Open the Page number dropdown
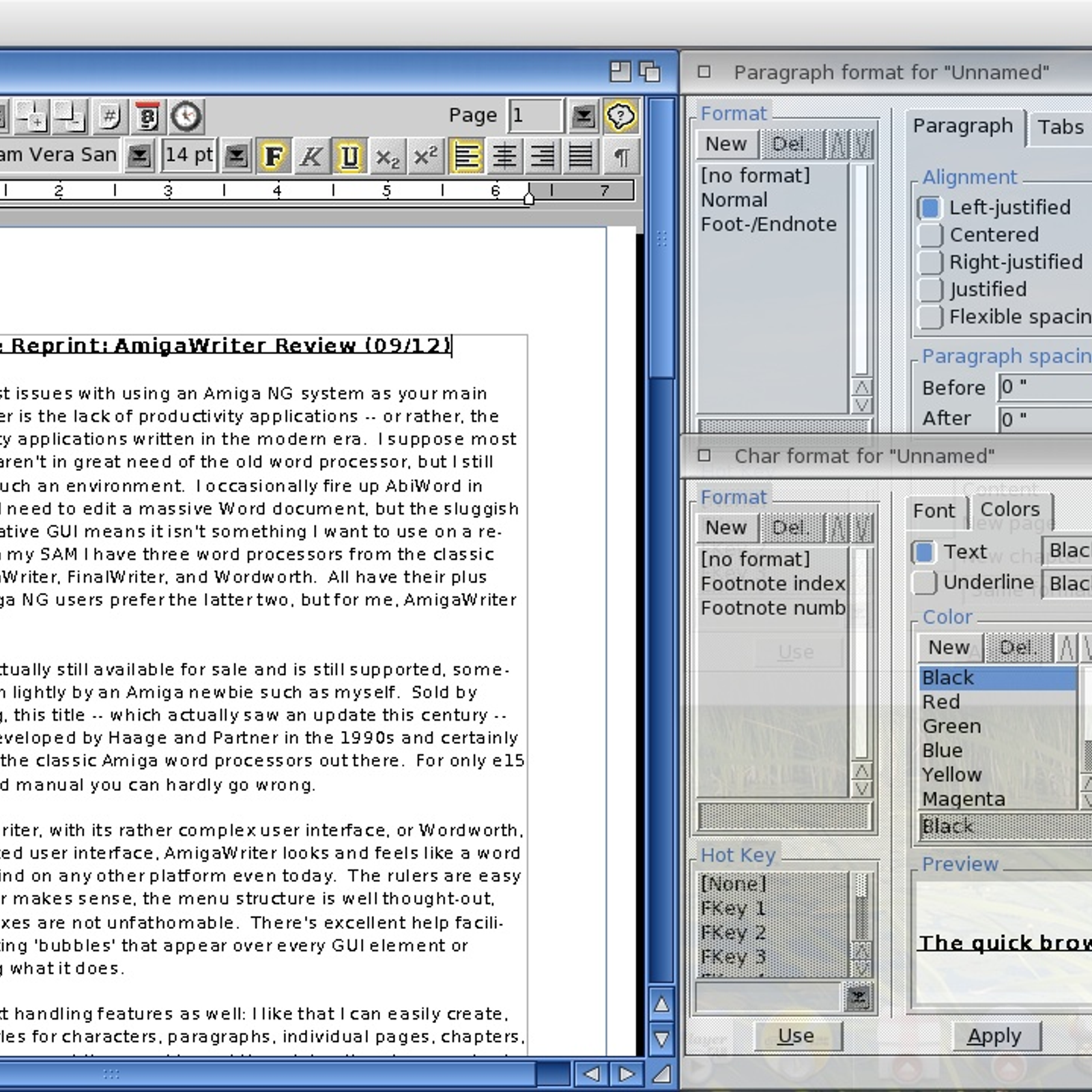 583,116
